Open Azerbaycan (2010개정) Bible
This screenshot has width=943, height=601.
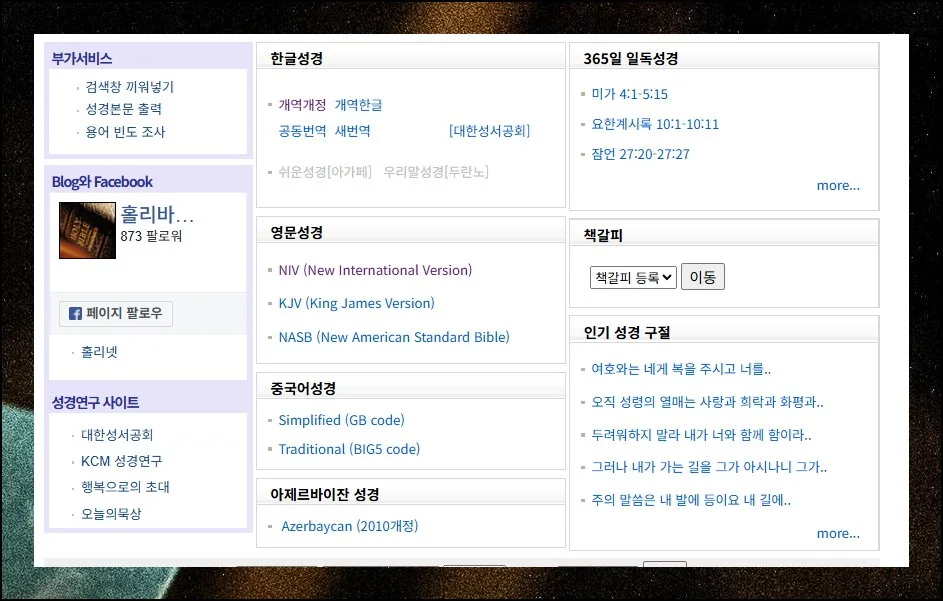coord(349,526)
